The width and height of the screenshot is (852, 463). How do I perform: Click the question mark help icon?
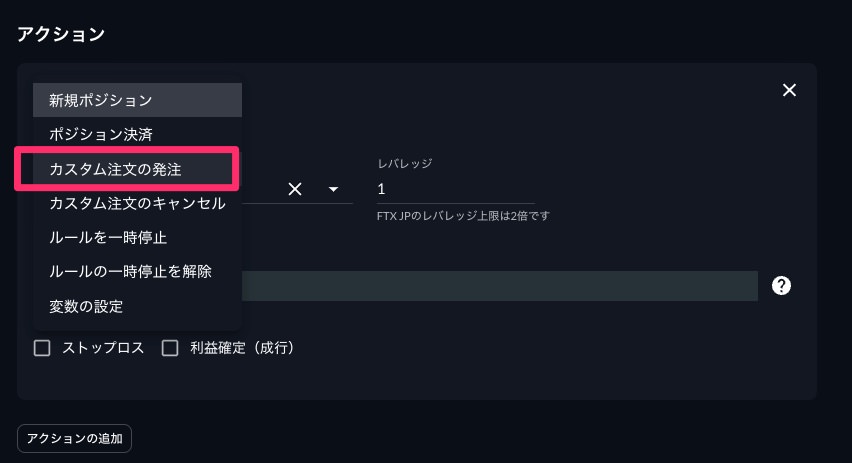(781, 286)
